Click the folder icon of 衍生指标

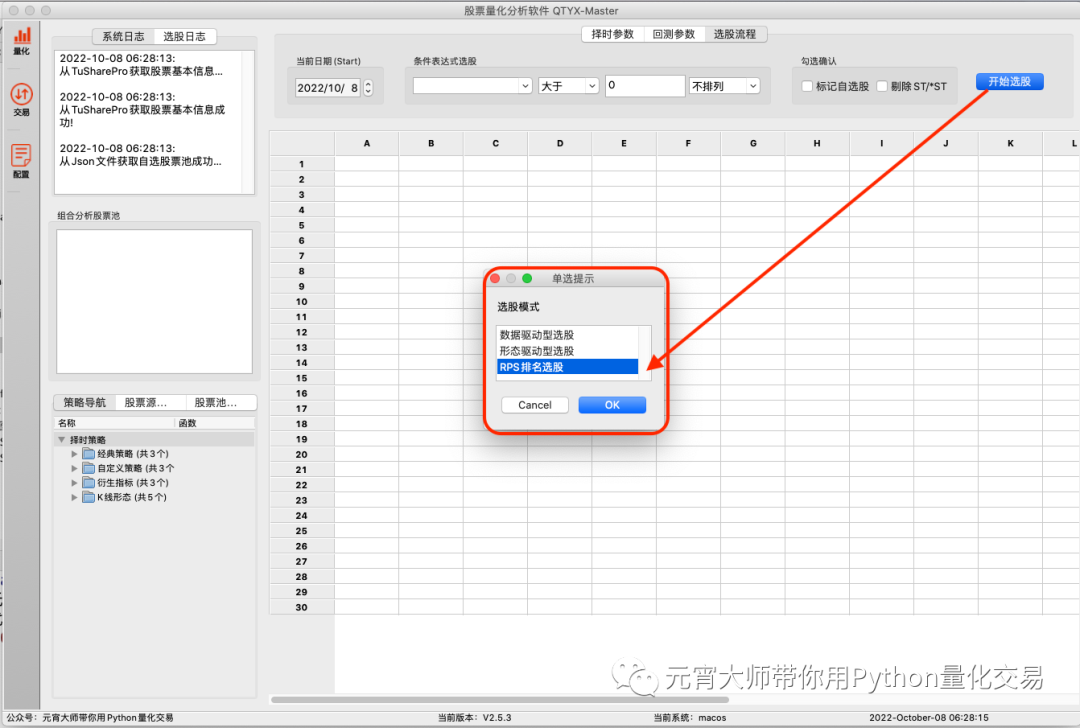pyautogui.click(x=88, y=482)
